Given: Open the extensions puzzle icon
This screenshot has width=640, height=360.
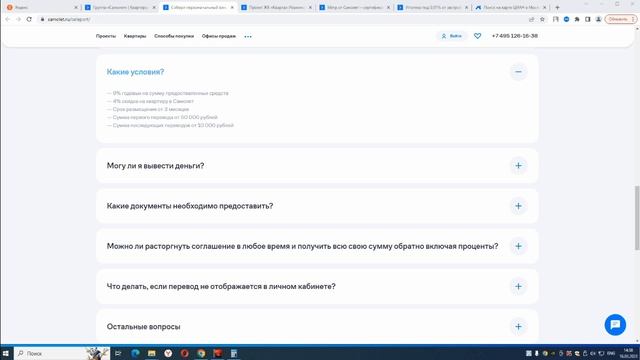Looking at the screenshot, I should click(x=577, y=19).
